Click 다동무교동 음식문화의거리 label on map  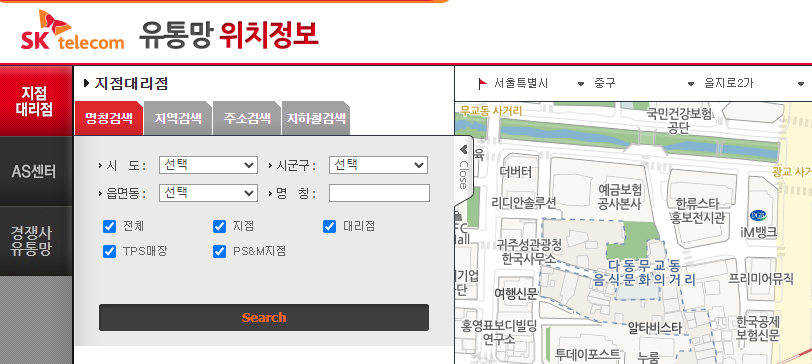[x=644, y=273]
